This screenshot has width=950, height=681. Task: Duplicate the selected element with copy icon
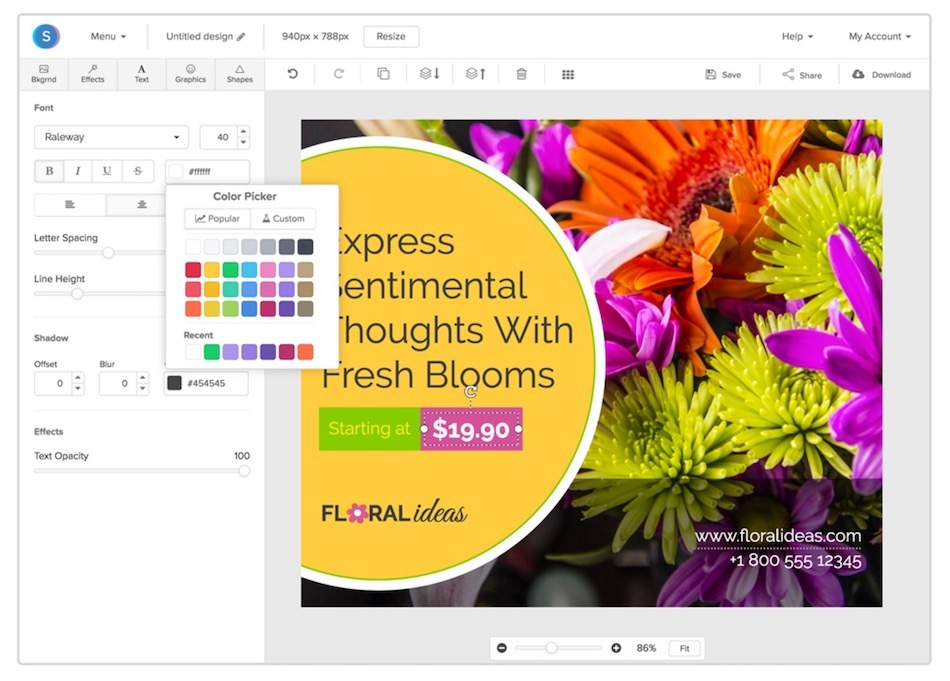point(383,74)
